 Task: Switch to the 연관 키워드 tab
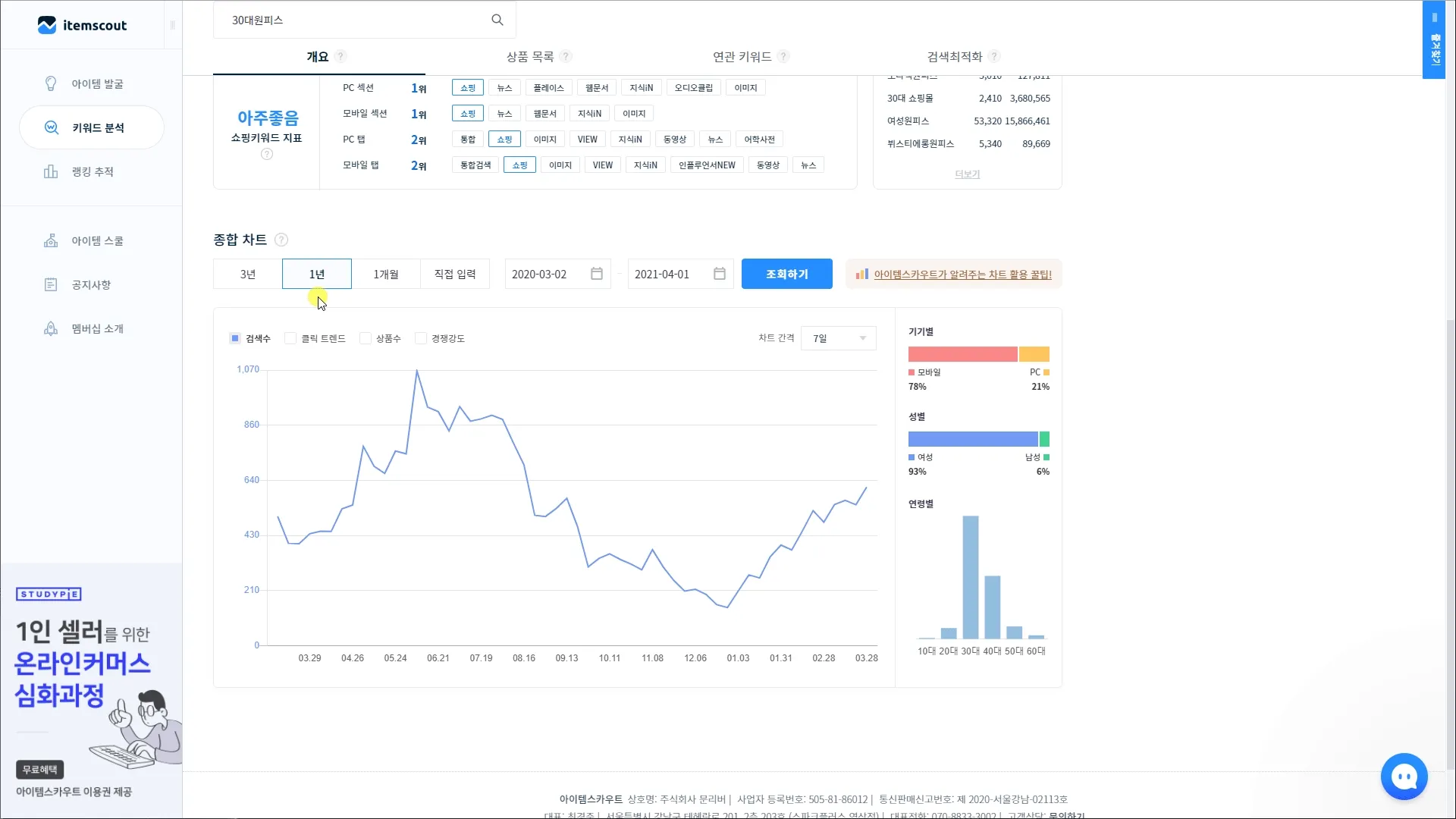coord(742,57)
